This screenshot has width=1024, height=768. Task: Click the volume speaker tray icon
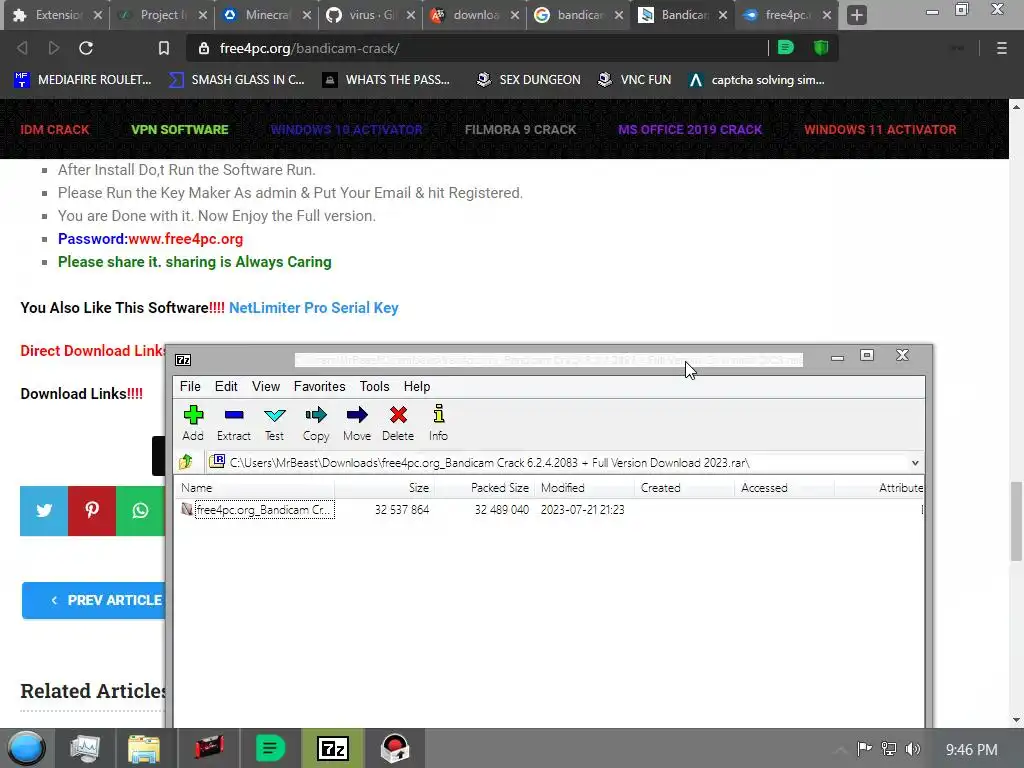(x=913, y=749)
